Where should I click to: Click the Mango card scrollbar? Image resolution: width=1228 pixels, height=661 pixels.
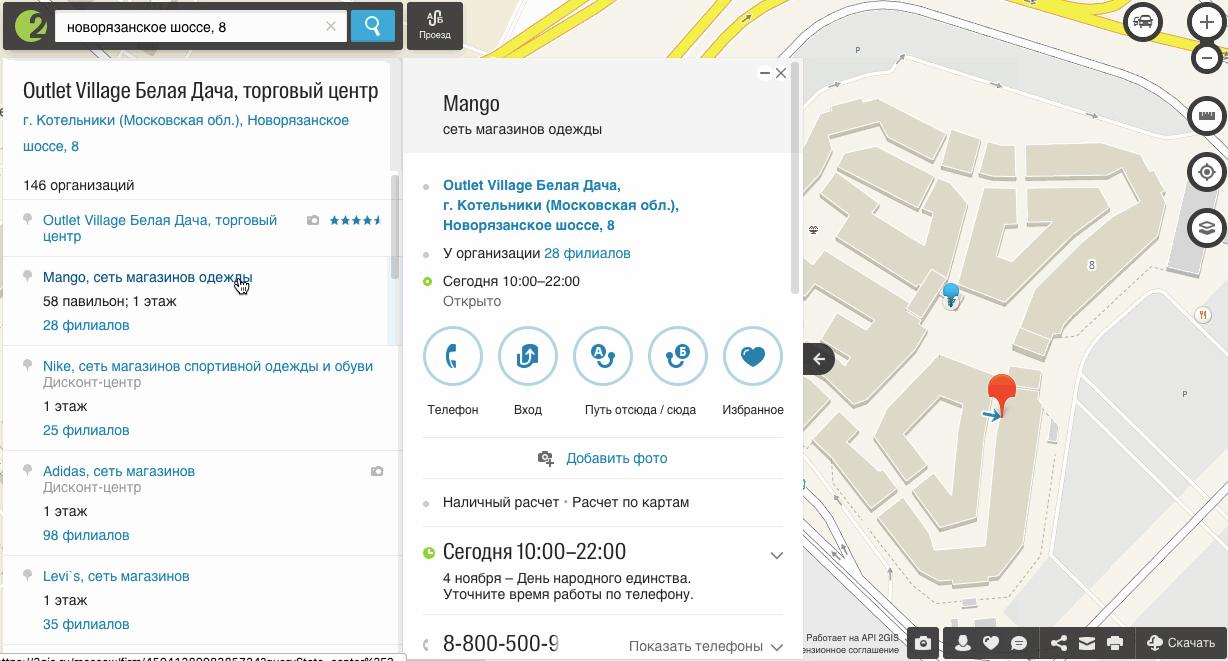pyautogui.click(x=795, y=180)
